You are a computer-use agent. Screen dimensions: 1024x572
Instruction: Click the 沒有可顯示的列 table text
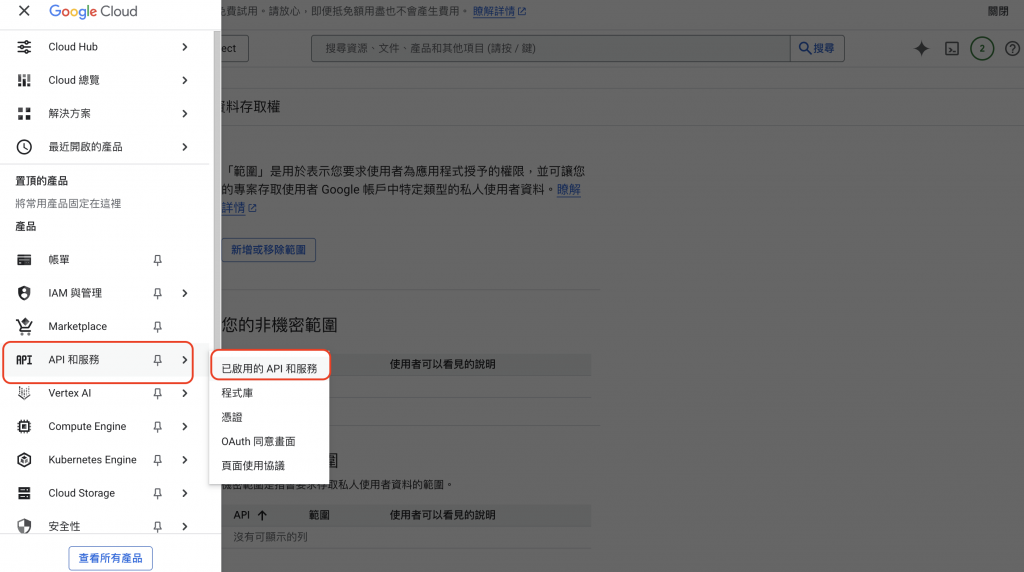click(270, 537)
